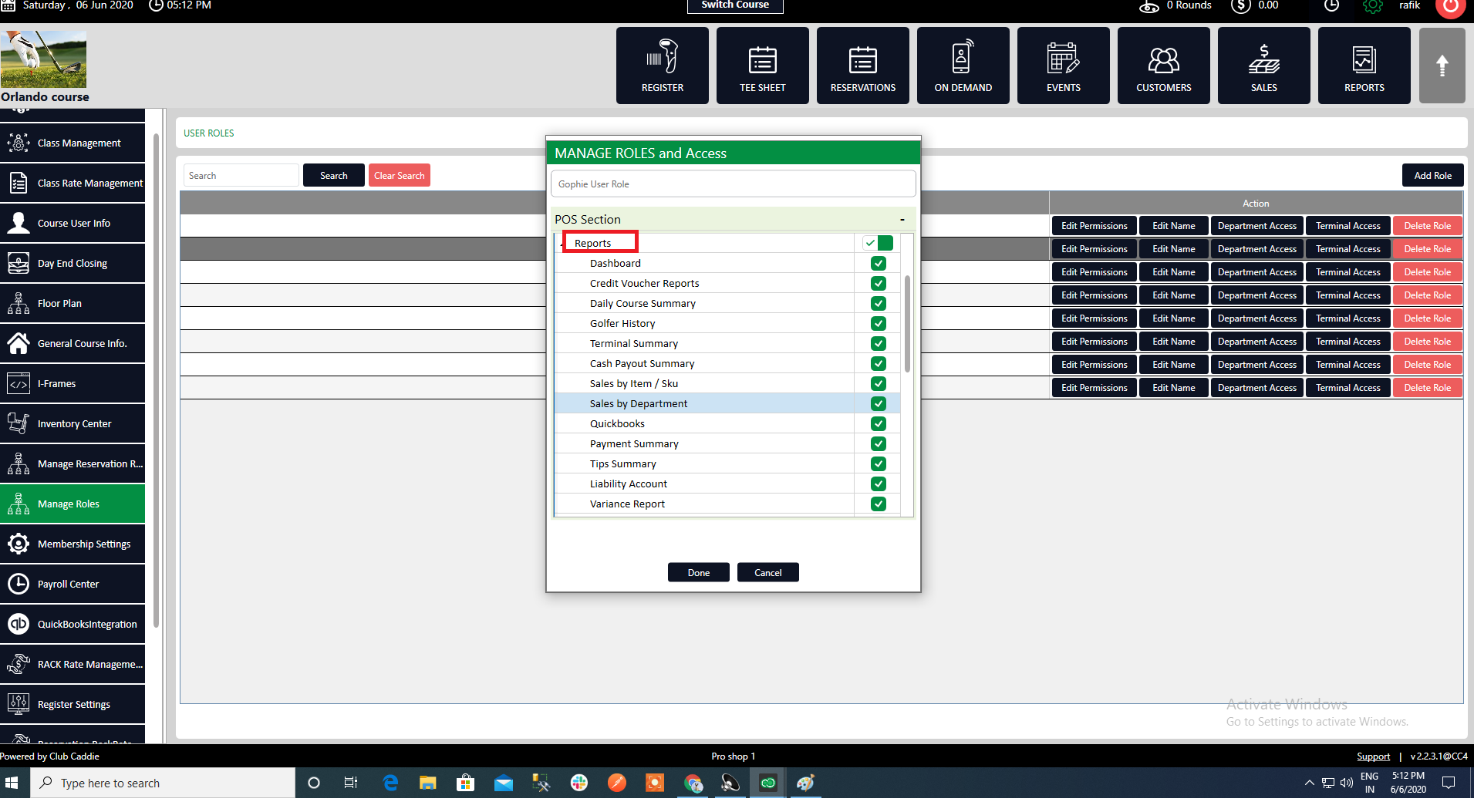1474x812 pixels.
Task: Open Manage Roles in sidebar
Action: coord(73,504)
